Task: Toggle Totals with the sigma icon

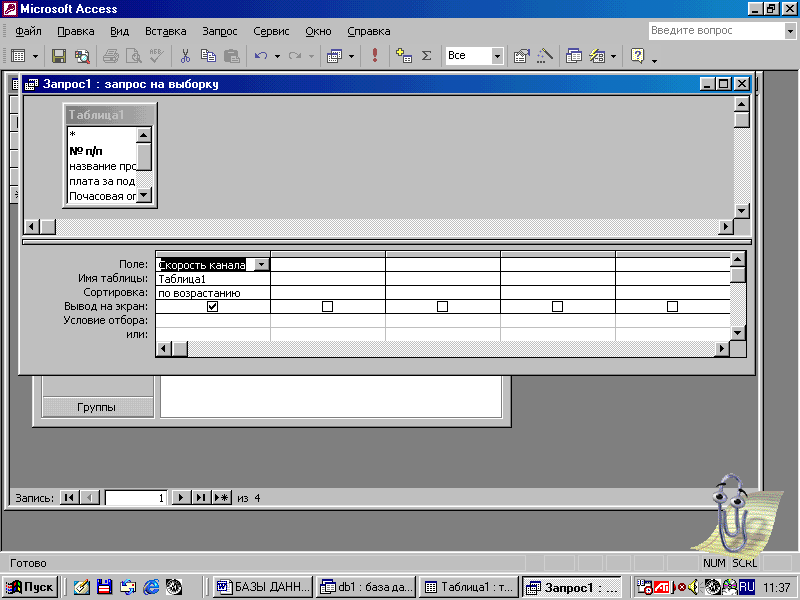Action: pyautogui.click(x=427, y=56)
